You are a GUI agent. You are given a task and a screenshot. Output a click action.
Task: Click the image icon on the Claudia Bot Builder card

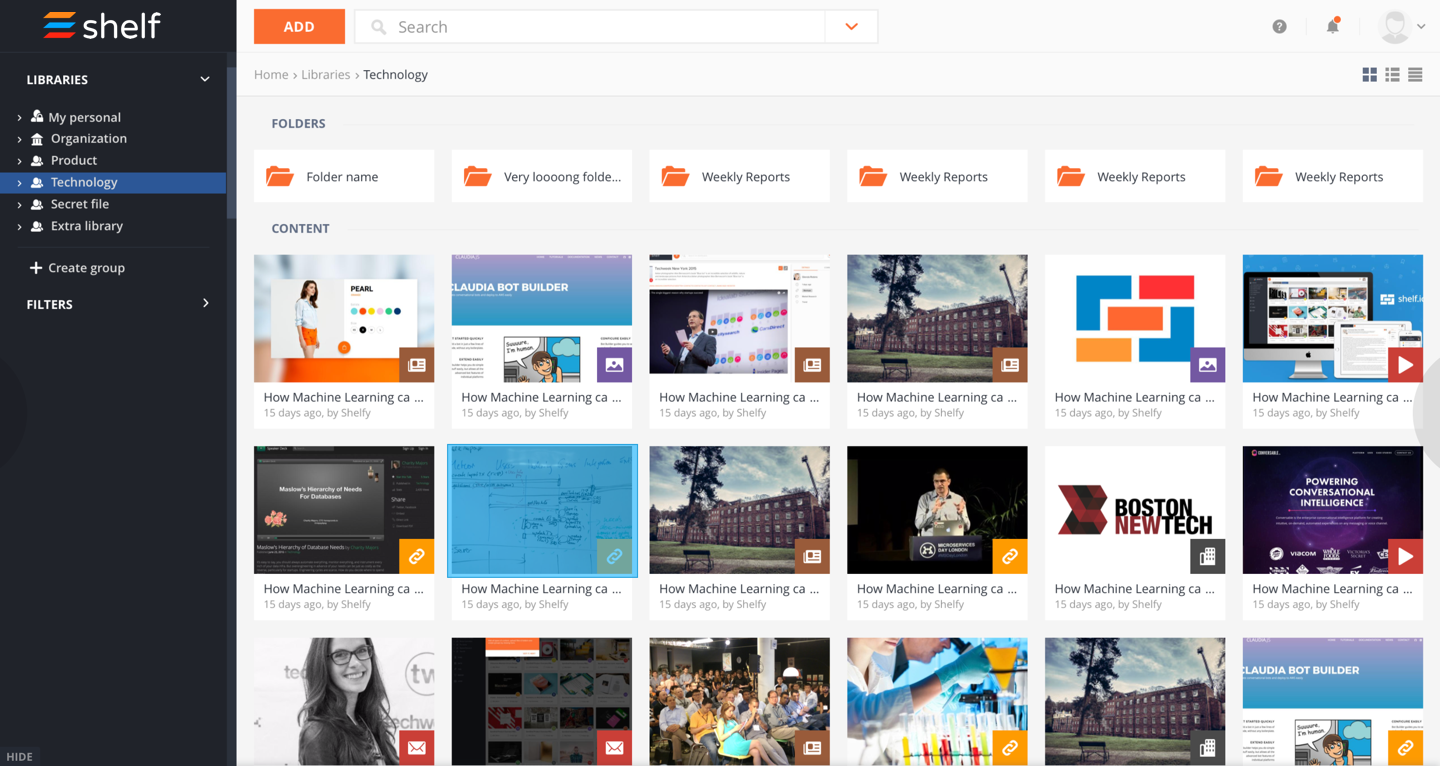pos(615,365)
